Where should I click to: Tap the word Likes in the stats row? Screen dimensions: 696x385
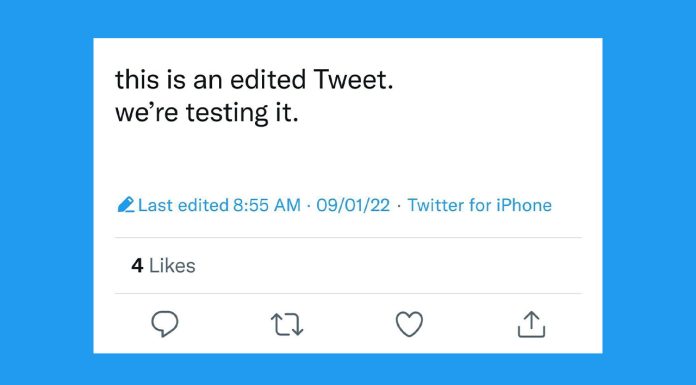pyautogui.click(x=172, y=266)
